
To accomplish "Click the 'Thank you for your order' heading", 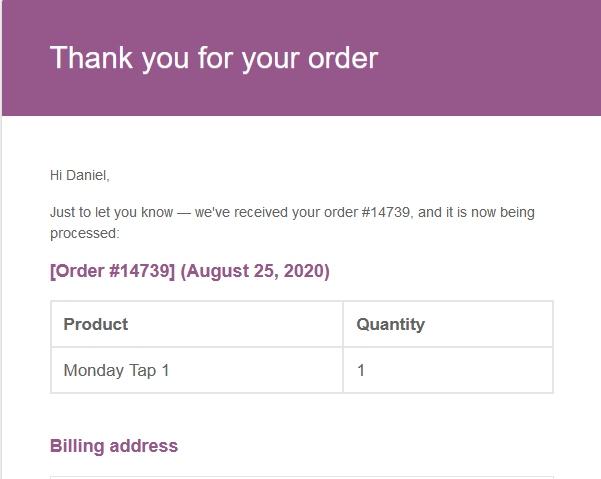I will tap(214, 58).
